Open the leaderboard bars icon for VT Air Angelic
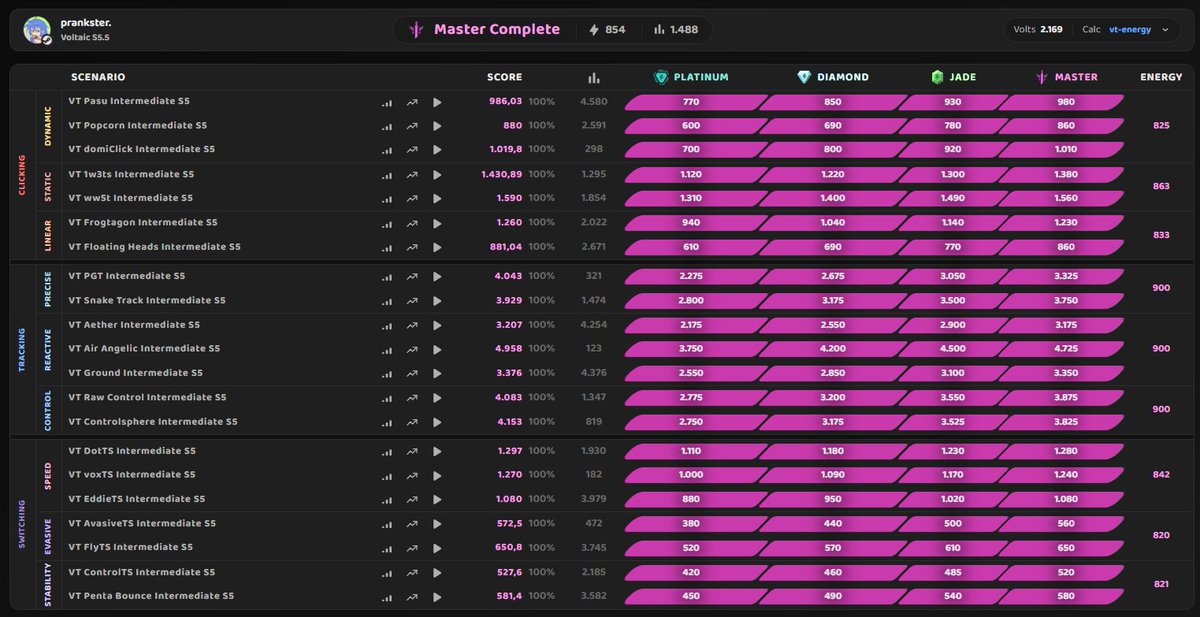 [x=387, y=349]
